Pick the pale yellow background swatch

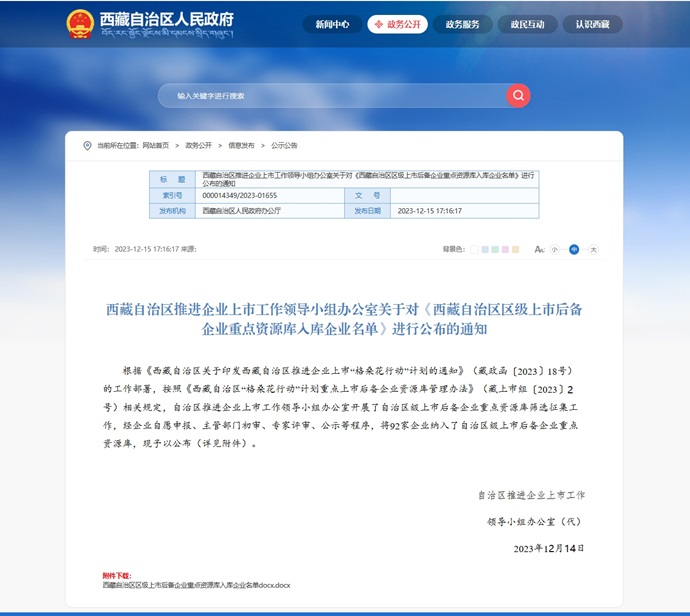coord(515,249)
